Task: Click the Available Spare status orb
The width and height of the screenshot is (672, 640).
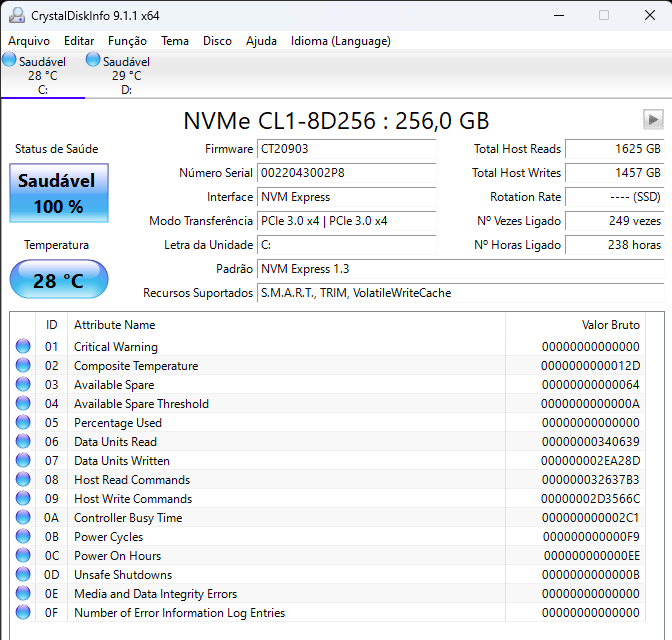Action: tap(23, 384)
